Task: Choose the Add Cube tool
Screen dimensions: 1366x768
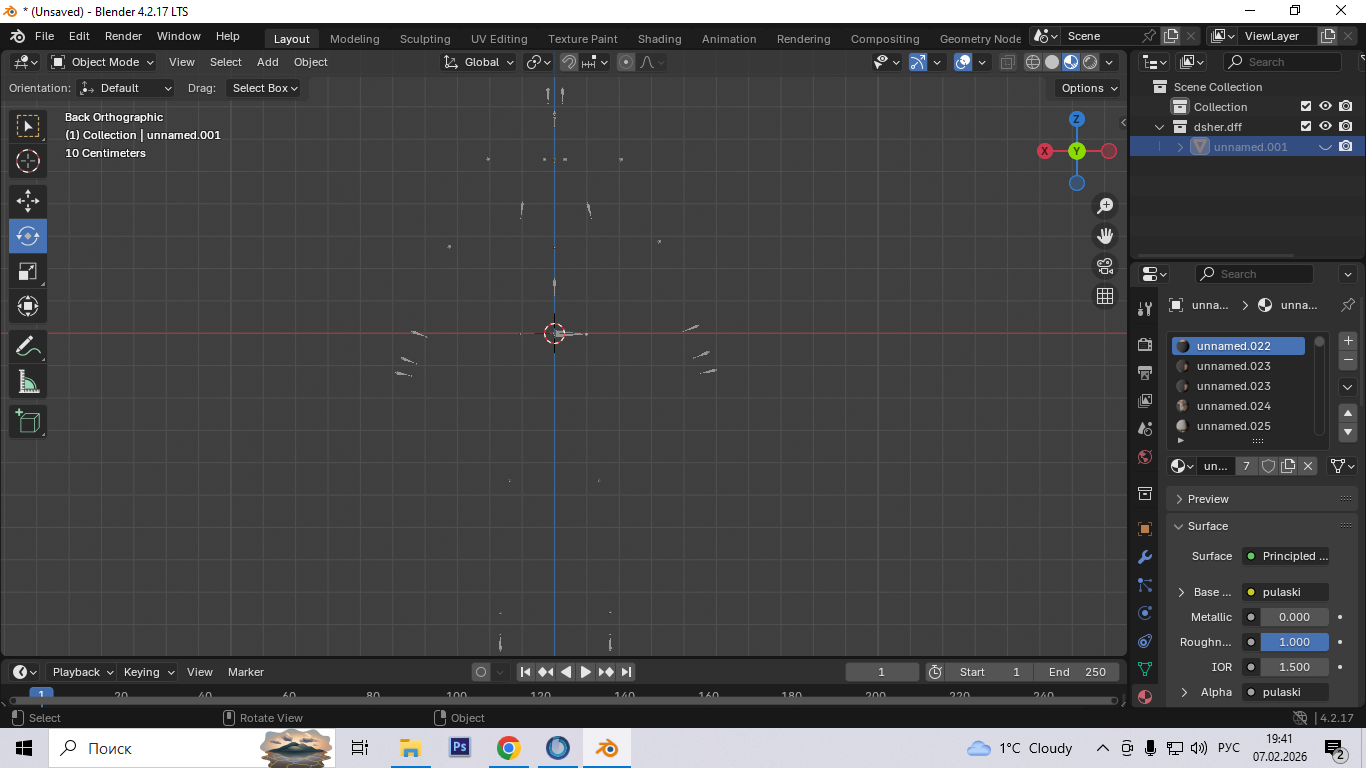Action: (28, 421)
